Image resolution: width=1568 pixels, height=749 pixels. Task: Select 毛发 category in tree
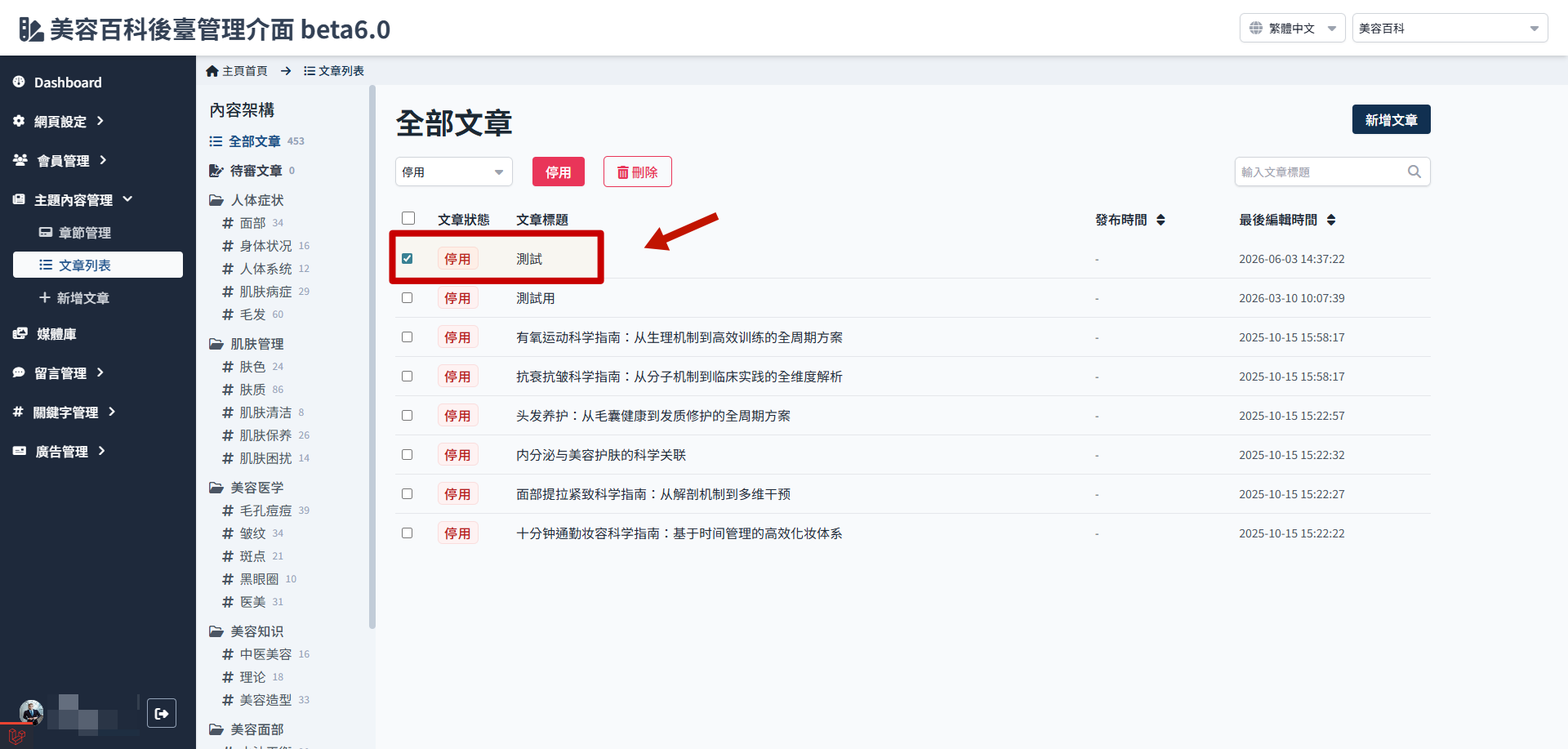tap(252, 314)
